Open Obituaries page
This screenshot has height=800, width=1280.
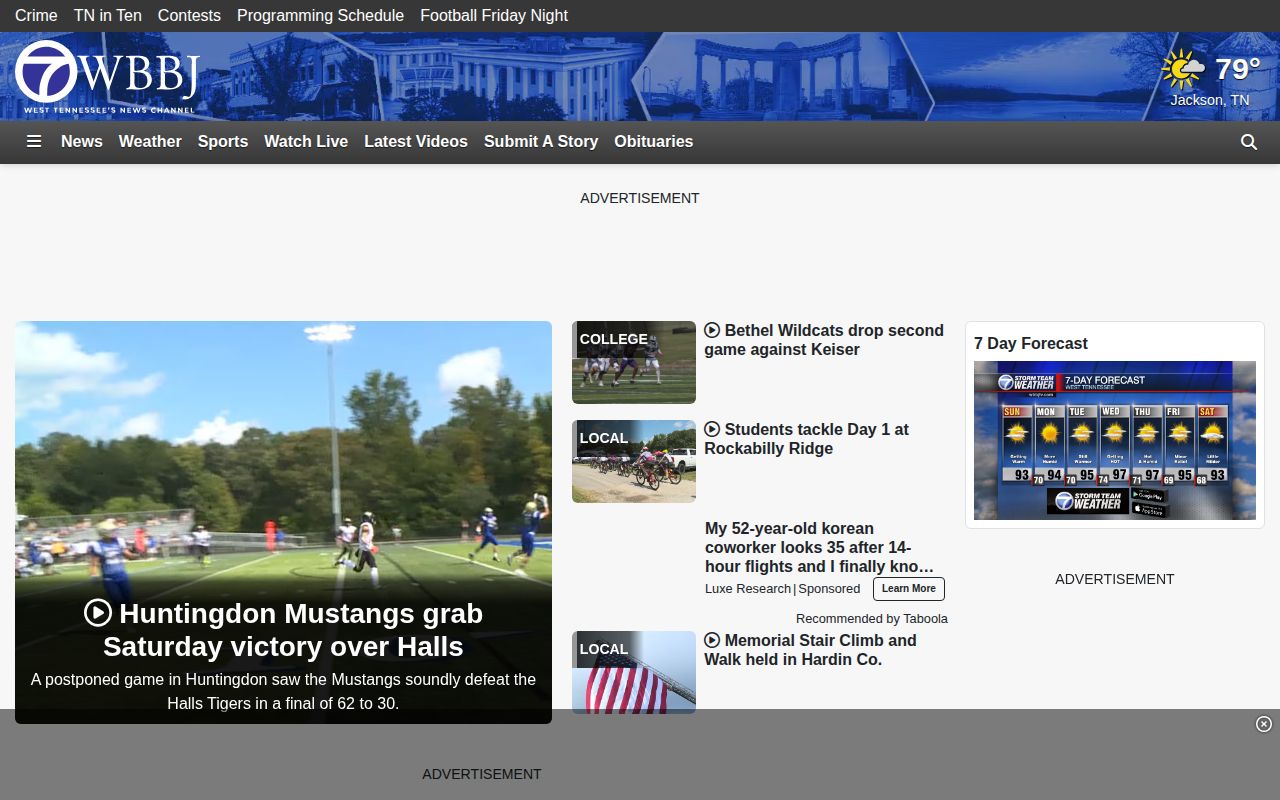[x=654, y=142]
